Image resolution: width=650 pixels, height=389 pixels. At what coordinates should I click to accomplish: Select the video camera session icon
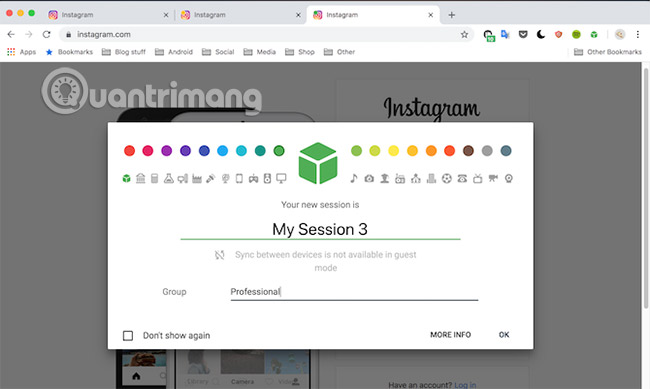tap(493, 179)
